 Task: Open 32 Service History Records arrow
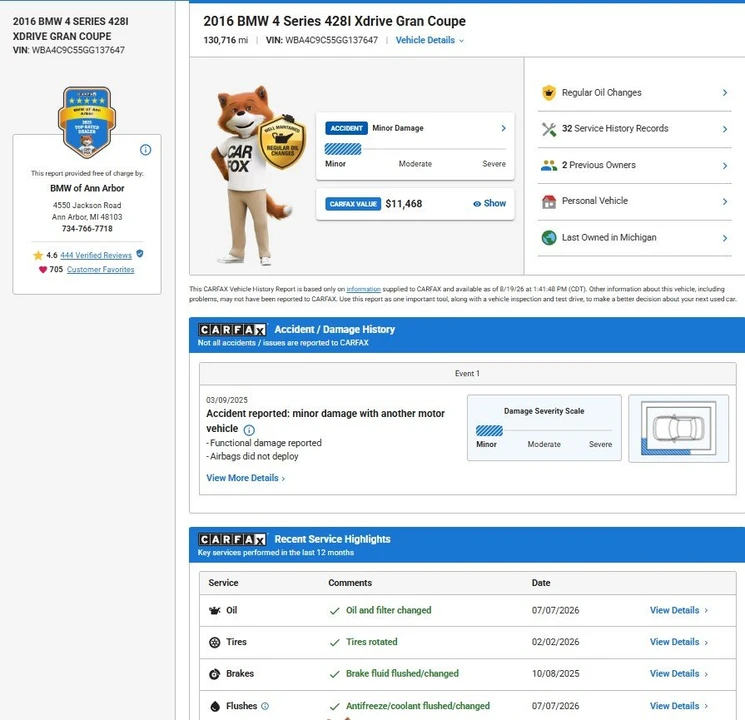(x=725, y=129)
